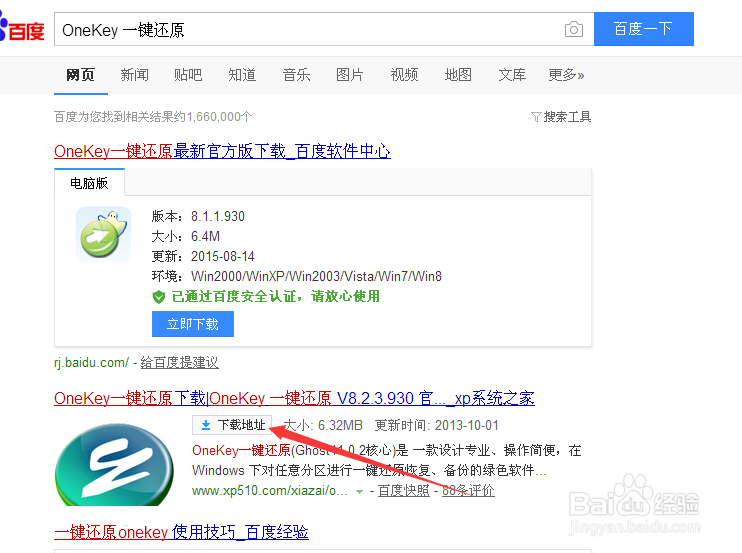Click 已通过百度安全认证，请放心使用 text
This screenshot has height=553, width=742.
click(x=275, y=297)
